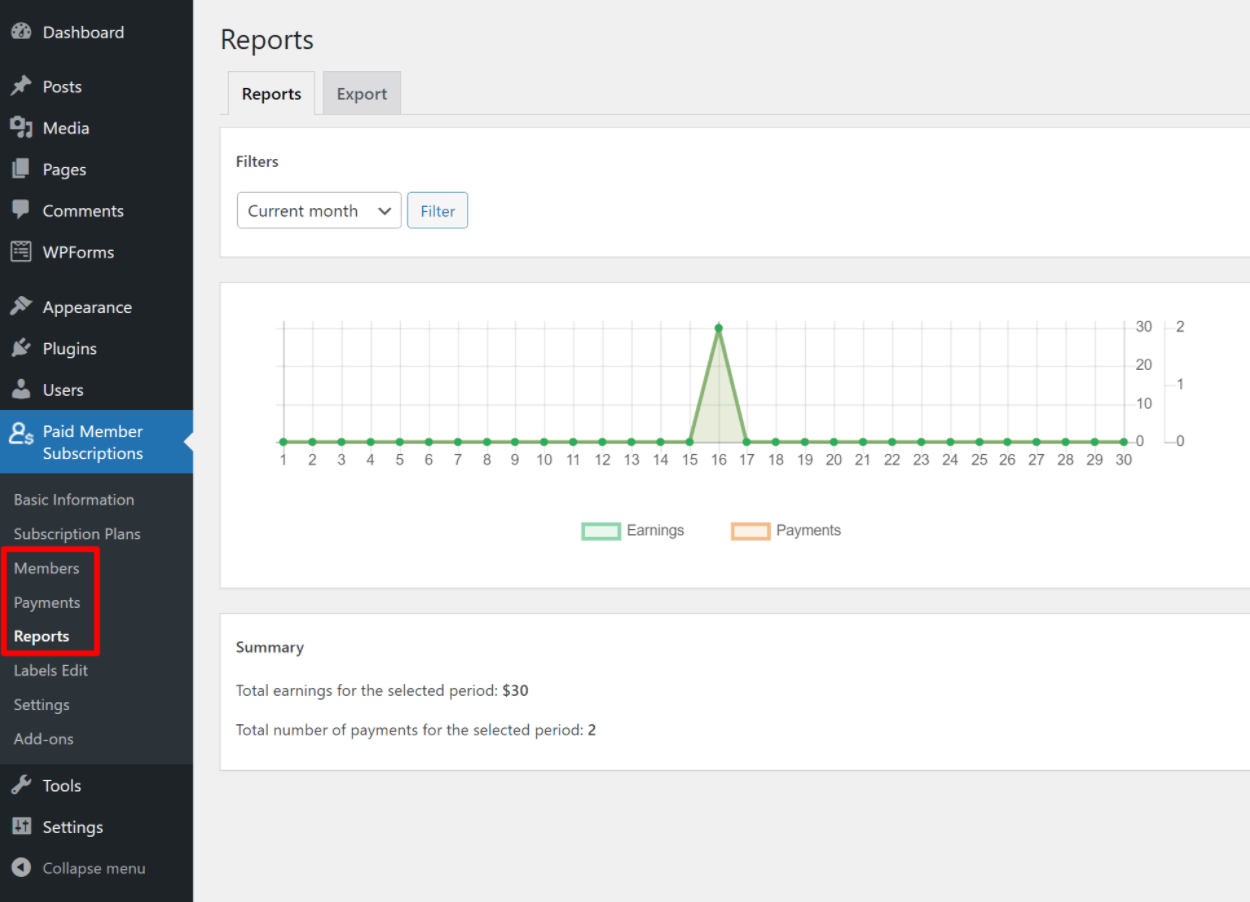Click the WPForms icon
Viewport: 1250px width, 902px height.
(x=21, y=252)
